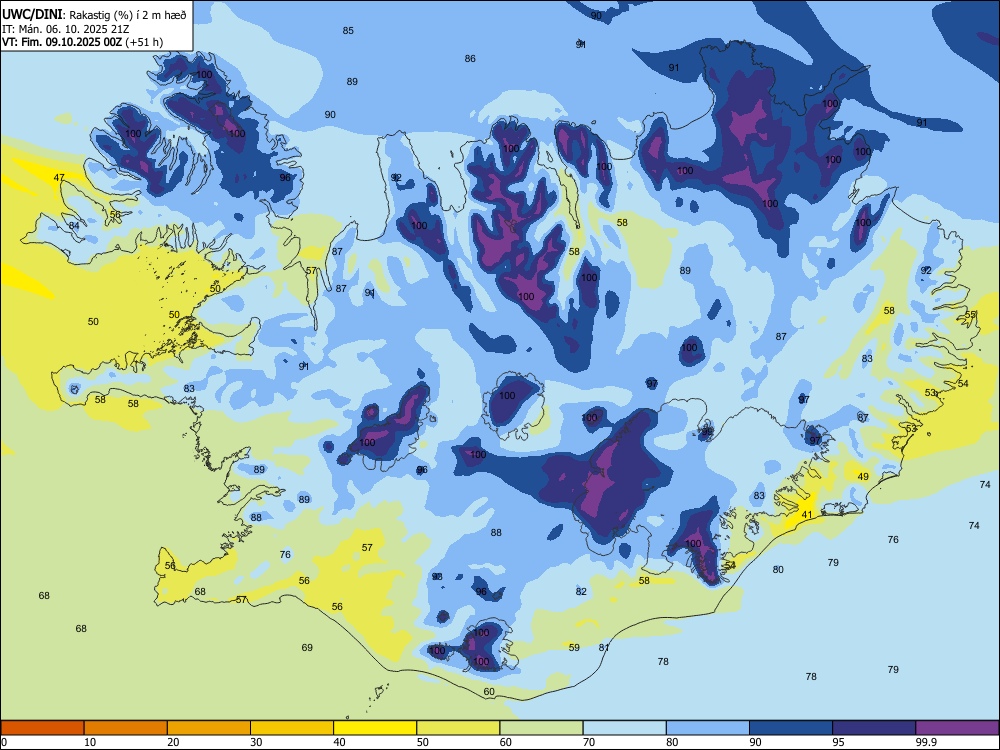Click the legend scale label '95'
The image size is (1000, 750).
(839, 742)
